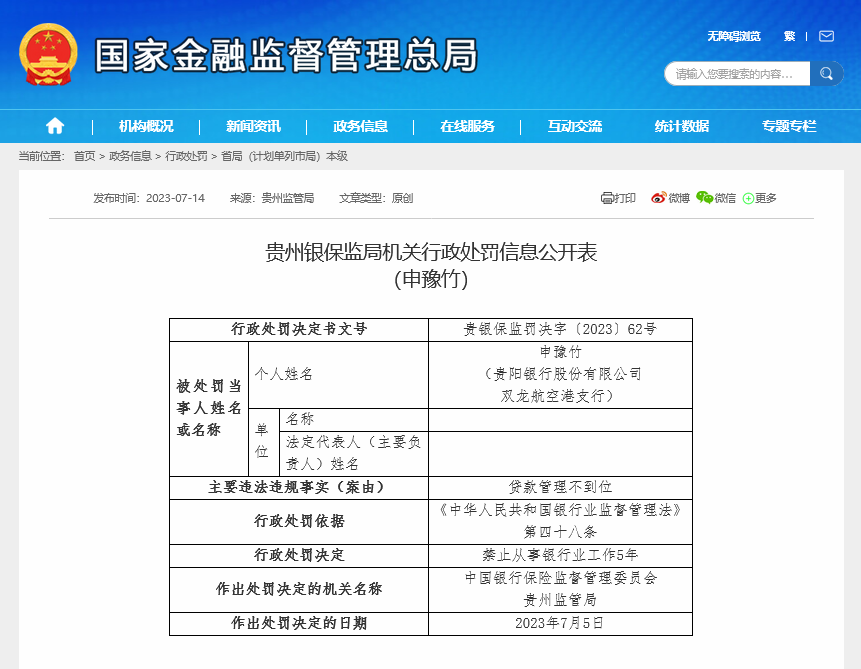Click the 微博 share text
This screenshot has height=669, width=861.
(679, 198)
